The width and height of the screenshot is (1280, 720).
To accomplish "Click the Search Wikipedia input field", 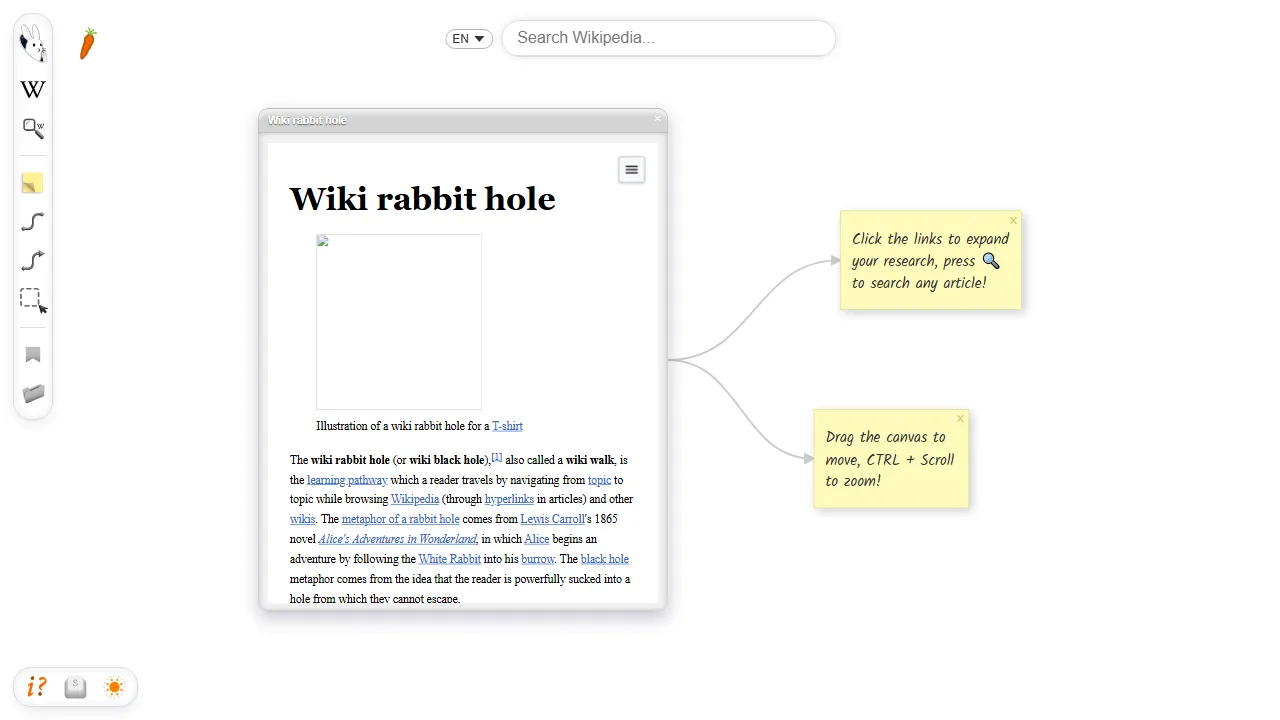I will (x=668, y=38).
